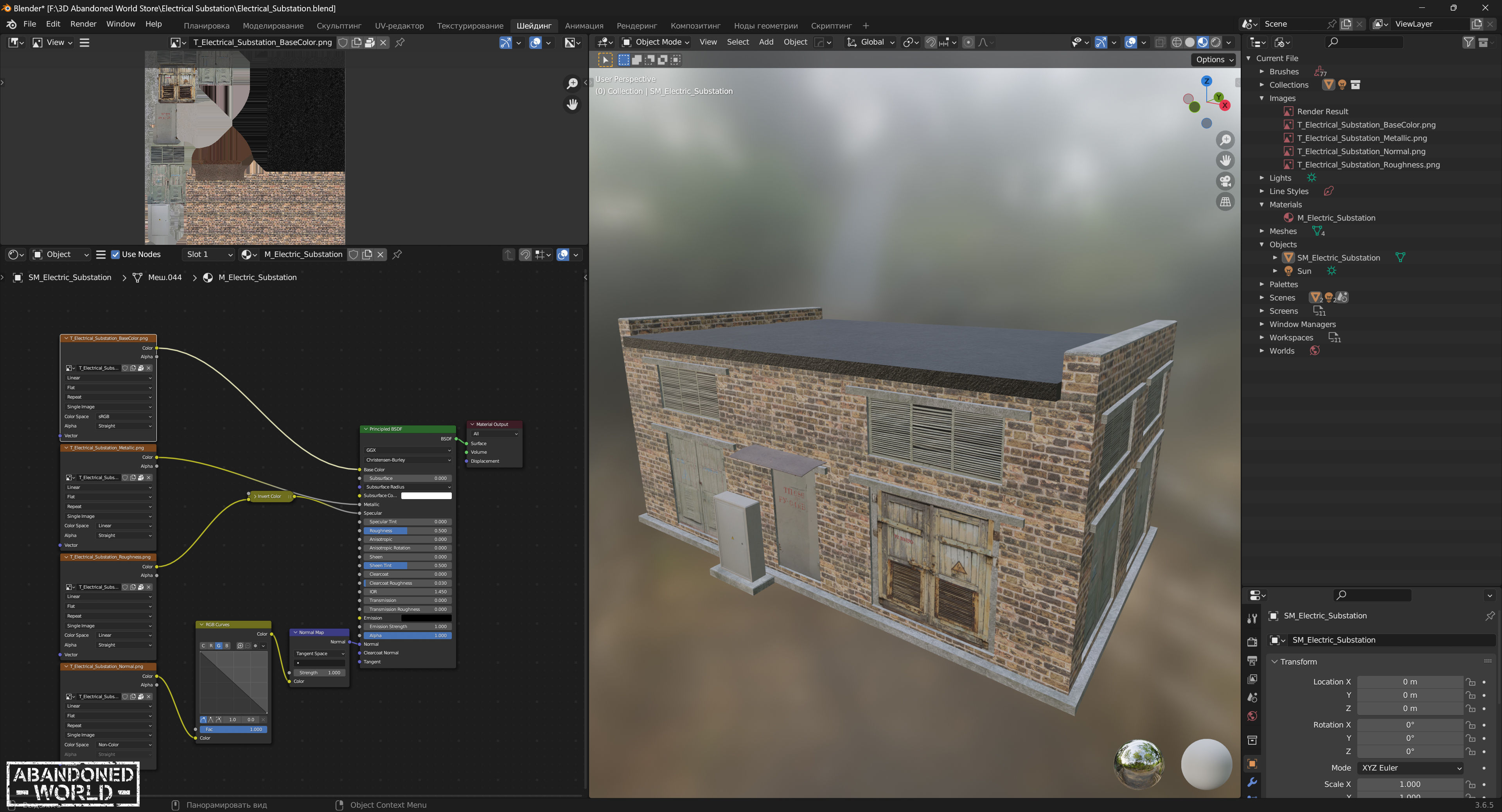Screen dimensions: 1502x812
Task: Open the XYZ Euler rotation mode dropdown
Action: [1411, 768]
